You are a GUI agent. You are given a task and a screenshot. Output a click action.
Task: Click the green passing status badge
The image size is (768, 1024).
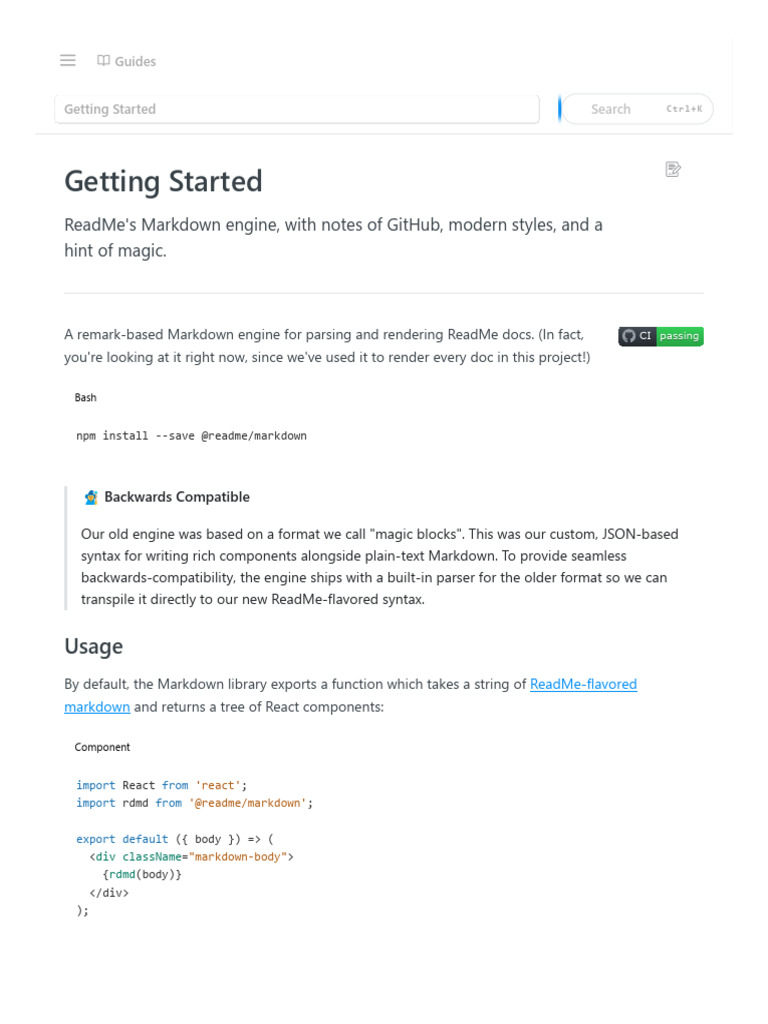point(679,336)
